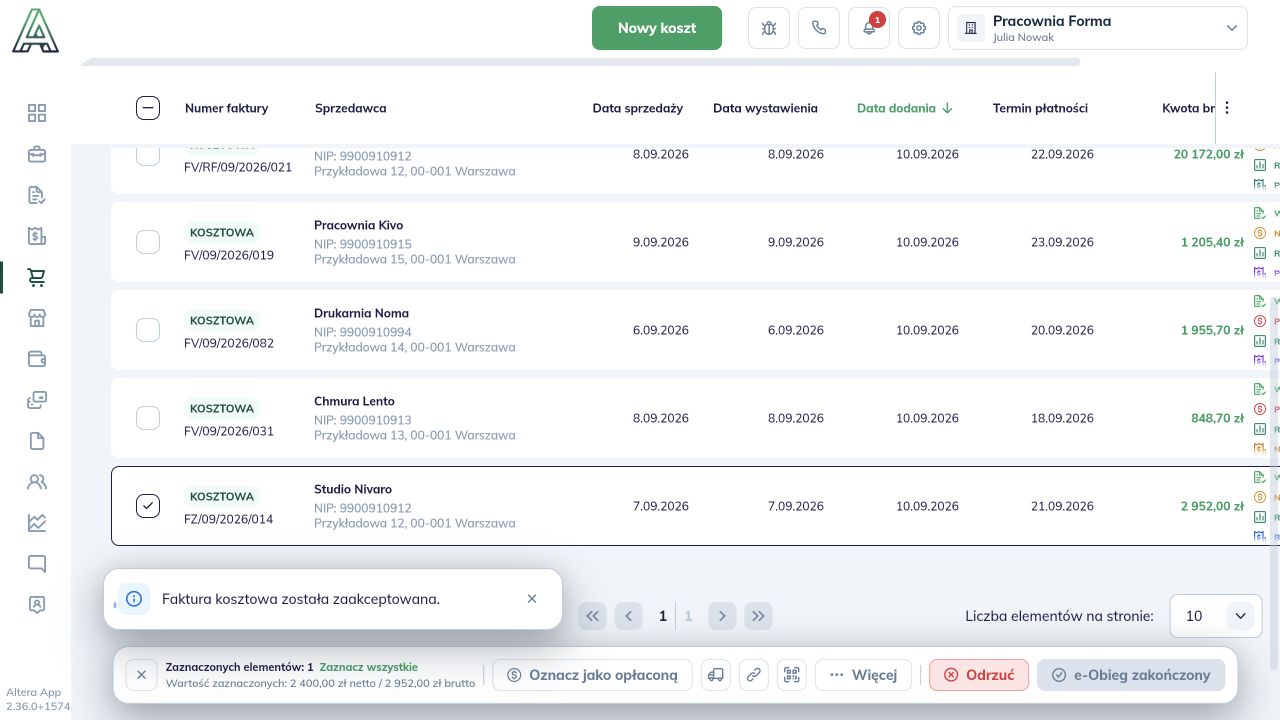Select checkbox for Drukarnia Noma invoice
Viewport: 1280px width, 720px height.
coord(148,330)
